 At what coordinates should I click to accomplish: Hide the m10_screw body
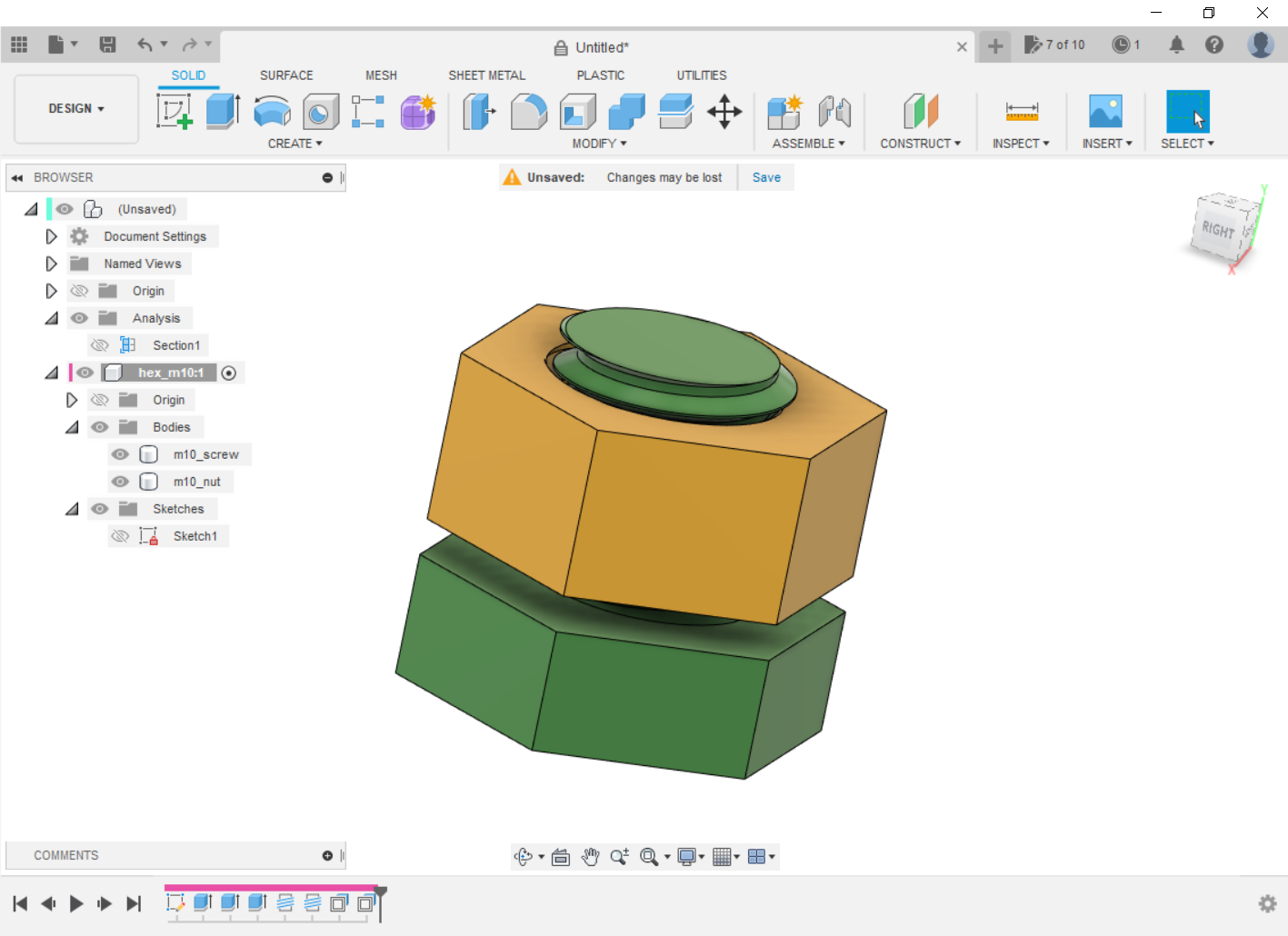pos(120,454)
